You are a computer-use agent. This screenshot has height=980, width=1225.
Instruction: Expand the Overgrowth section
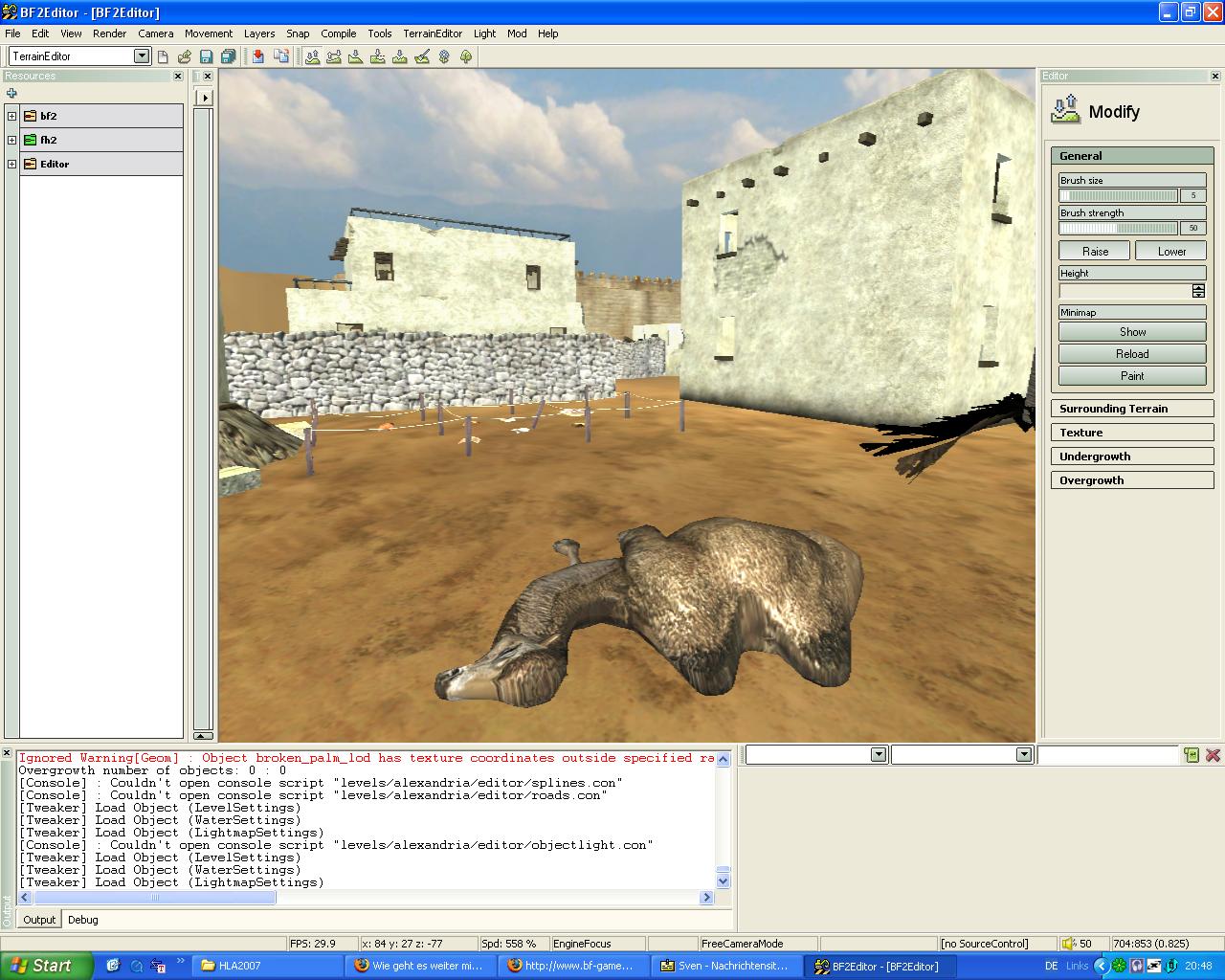click(1132, 480)
